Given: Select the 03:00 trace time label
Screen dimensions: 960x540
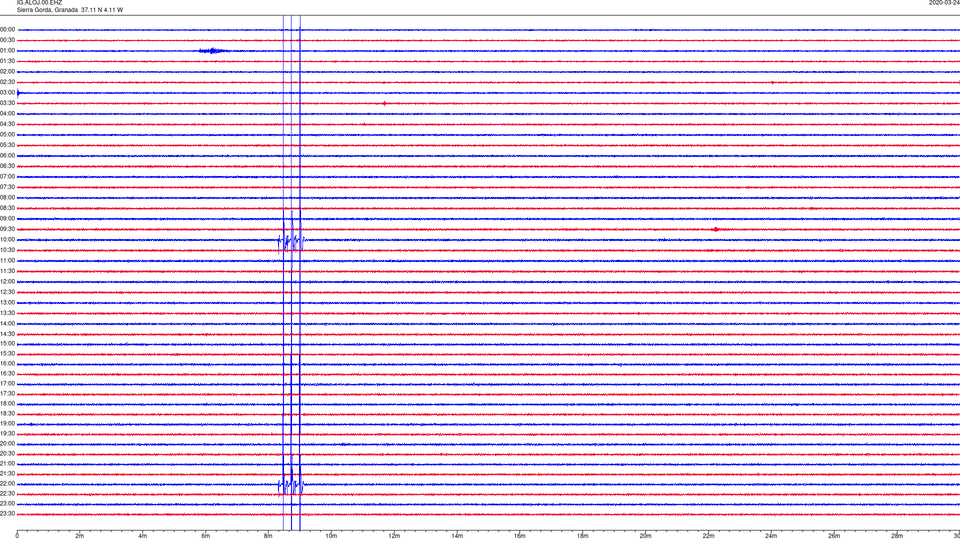Looking at the screenshot, I should pos(7,92).
